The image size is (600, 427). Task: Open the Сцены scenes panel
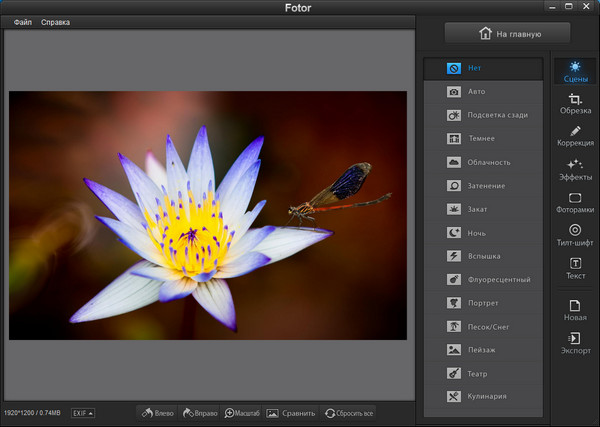pyautogui.click(x=574, y=71)
